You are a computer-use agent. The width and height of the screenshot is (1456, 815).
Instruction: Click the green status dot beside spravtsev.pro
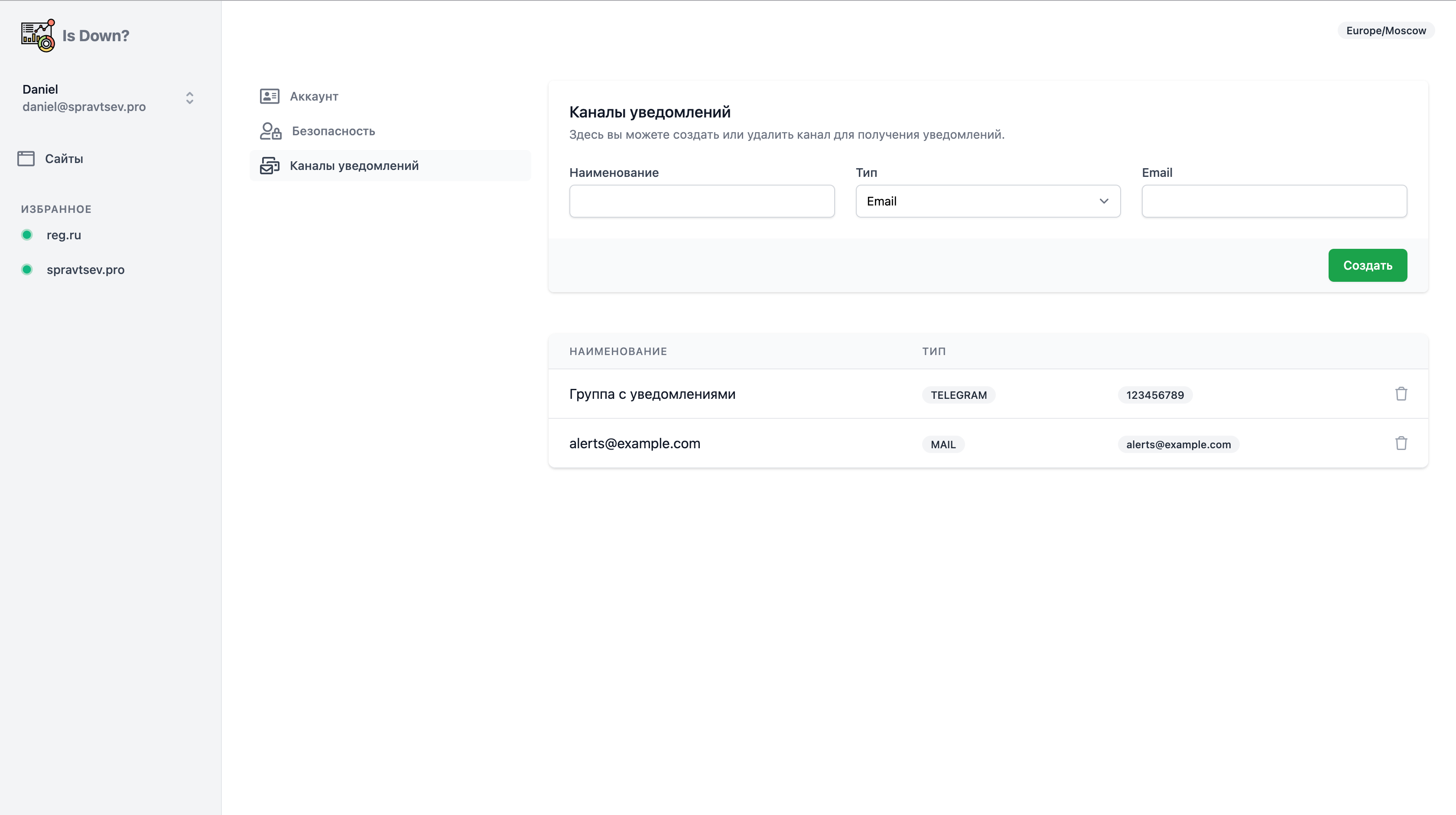pos(26,270)
